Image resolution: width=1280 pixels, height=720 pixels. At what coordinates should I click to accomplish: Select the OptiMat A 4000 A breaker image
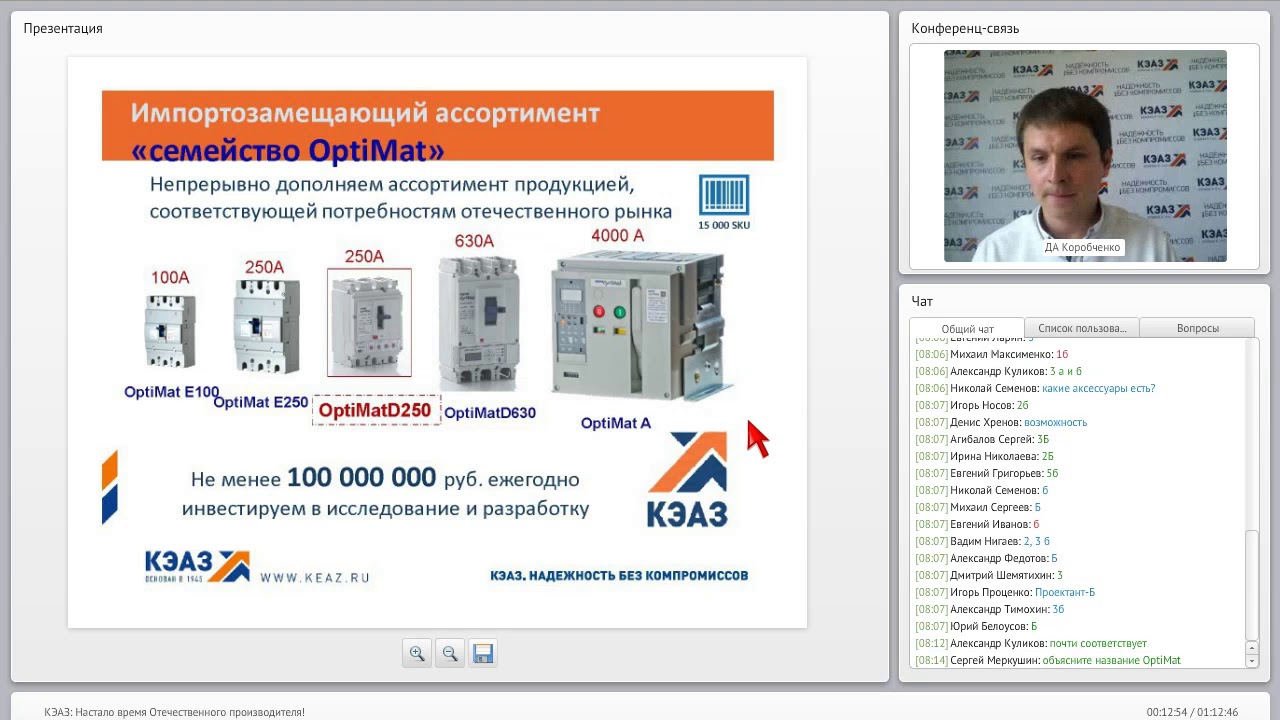[640, 325]
